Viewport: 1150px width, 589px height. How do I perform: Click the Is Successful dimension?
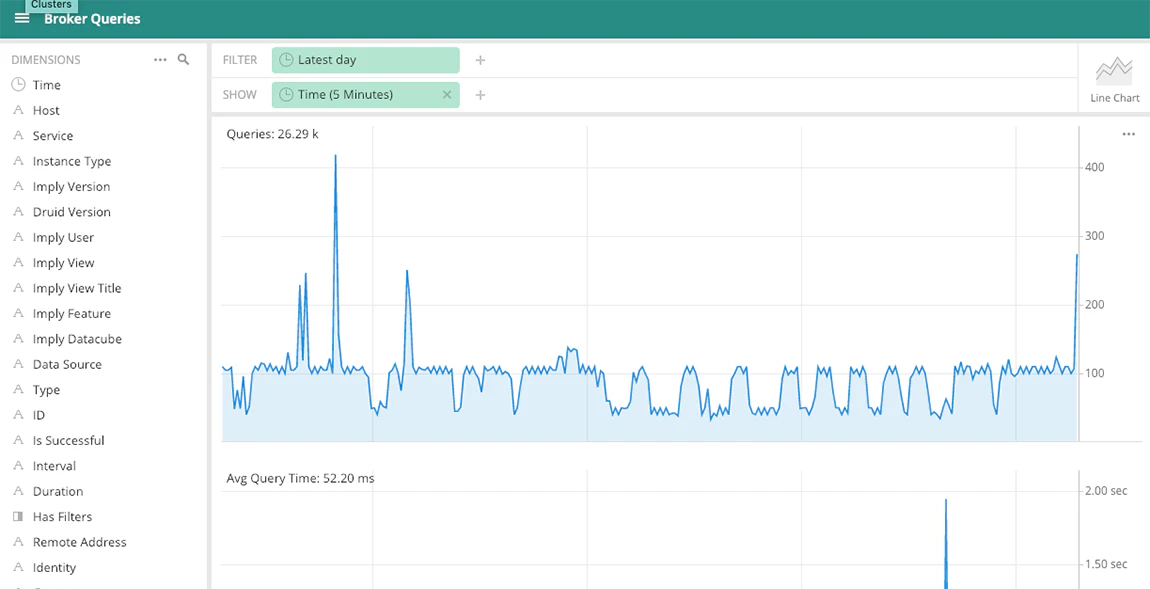point(68,441)
